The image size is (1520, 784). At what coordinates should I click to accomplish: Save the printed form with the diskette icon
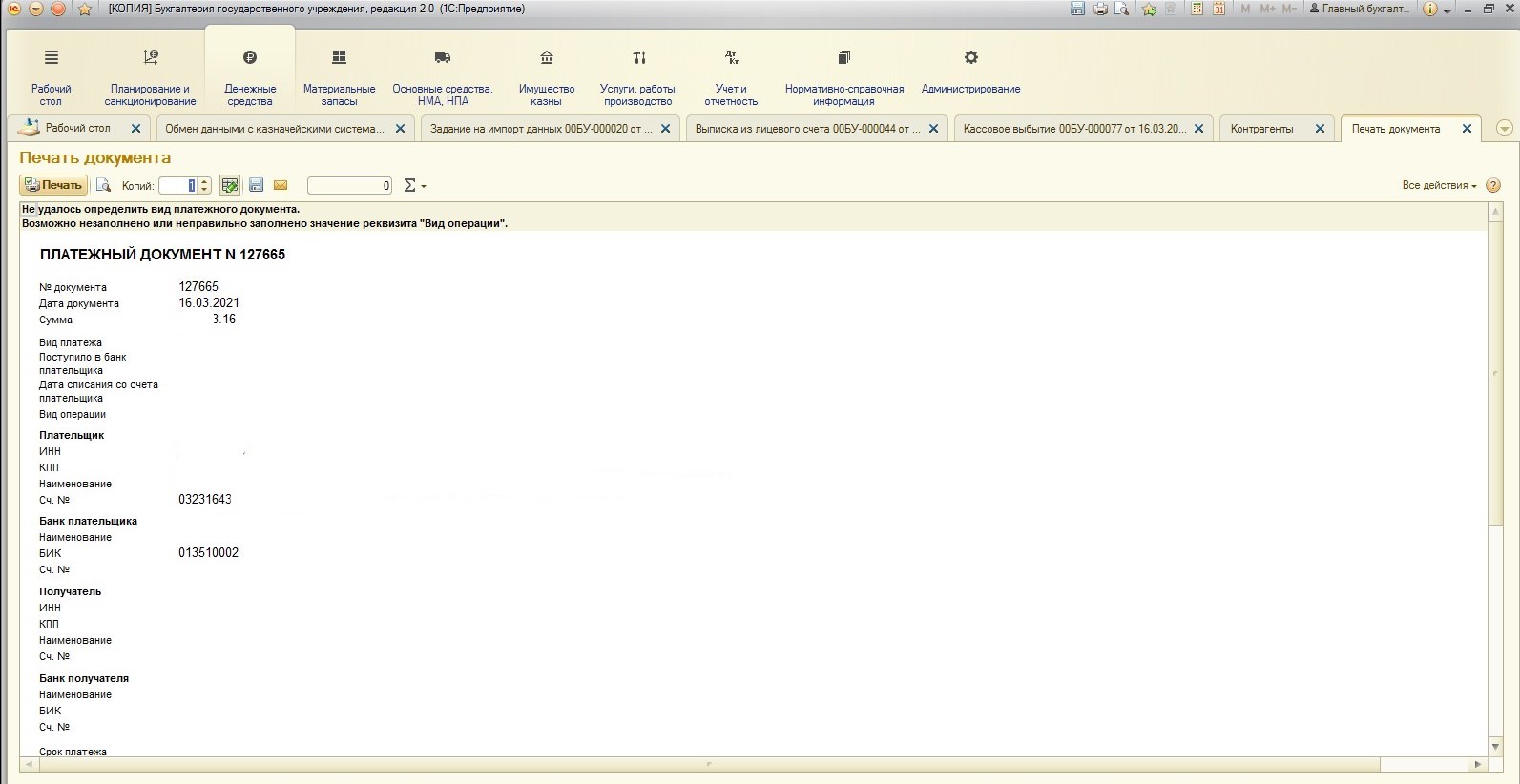click(256, 185)
